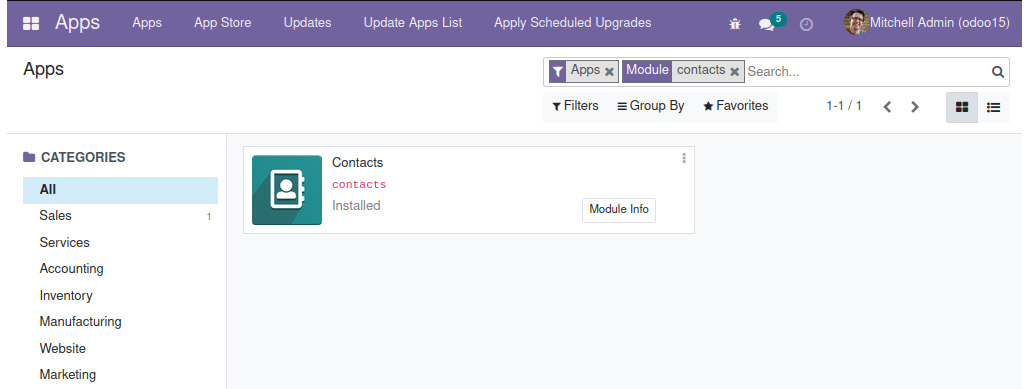Go to previous page arrow
The image size is (1029, 389).
pos(887,107)
